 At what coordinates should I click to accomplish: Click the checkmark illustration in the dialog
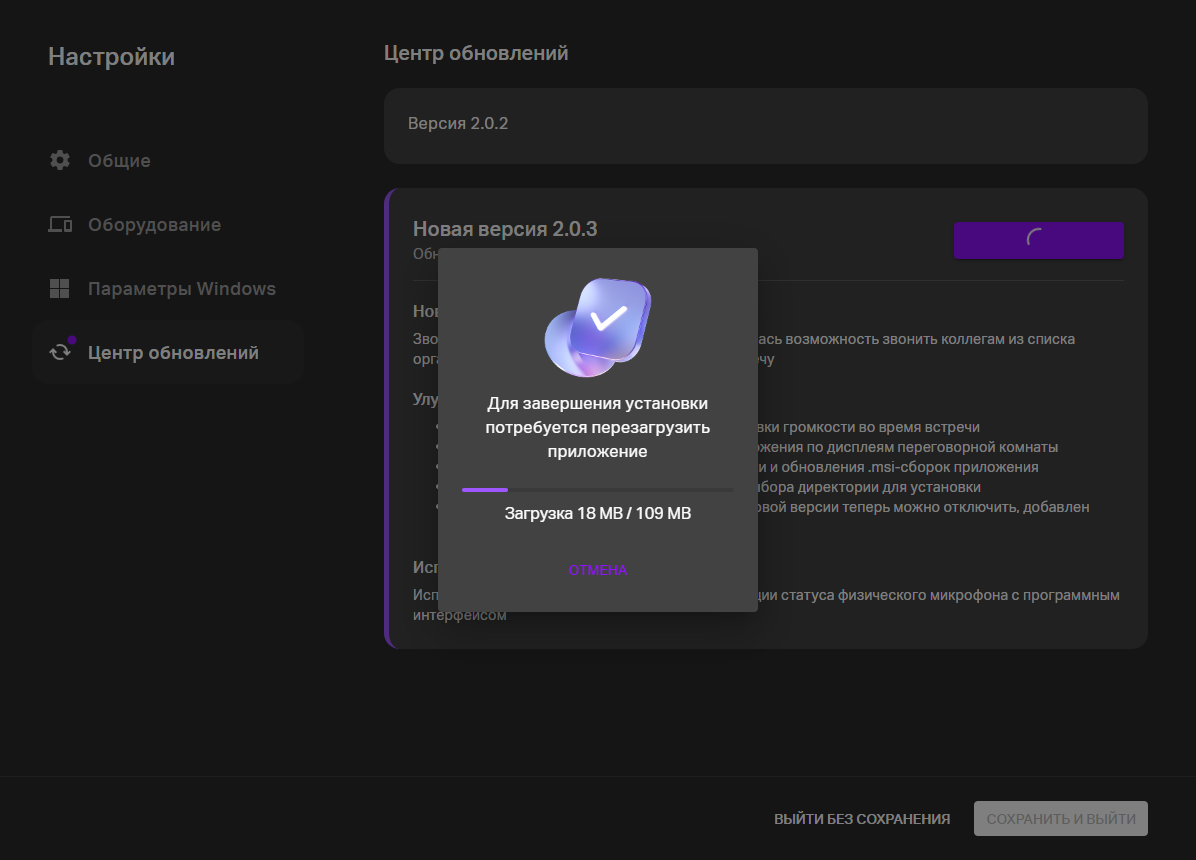click(598, 327)
